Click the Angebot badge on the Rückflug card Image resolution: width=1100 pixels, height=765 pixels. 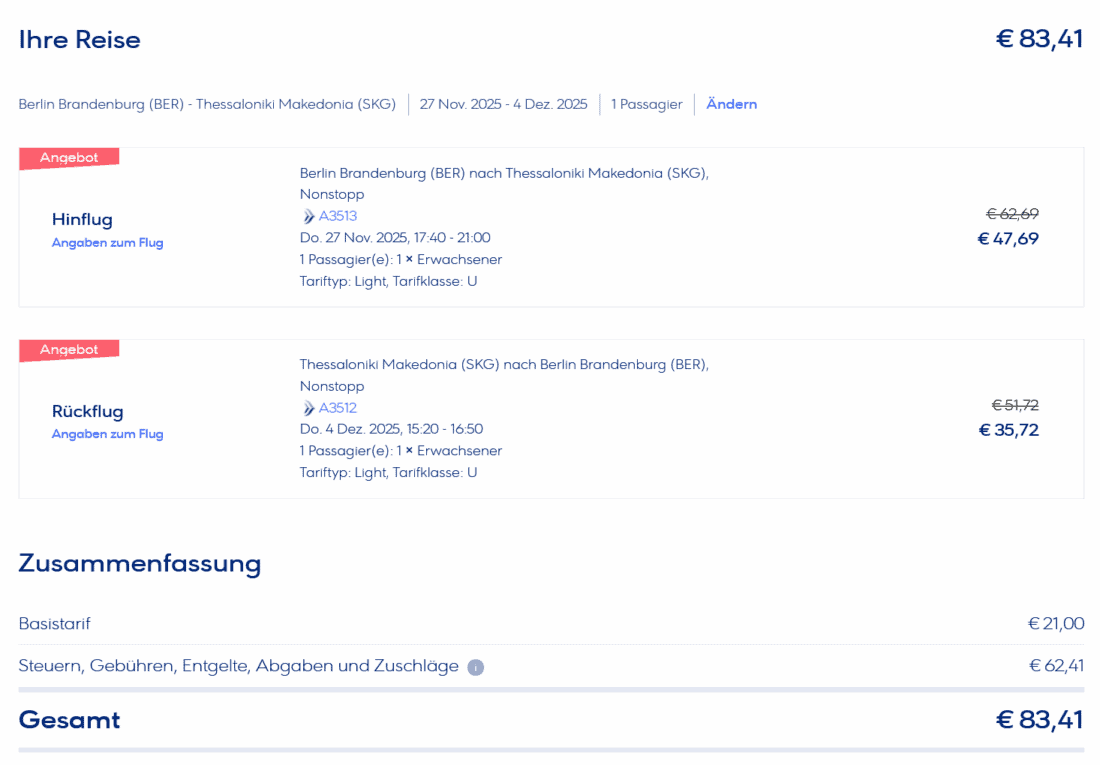(69, 350)
